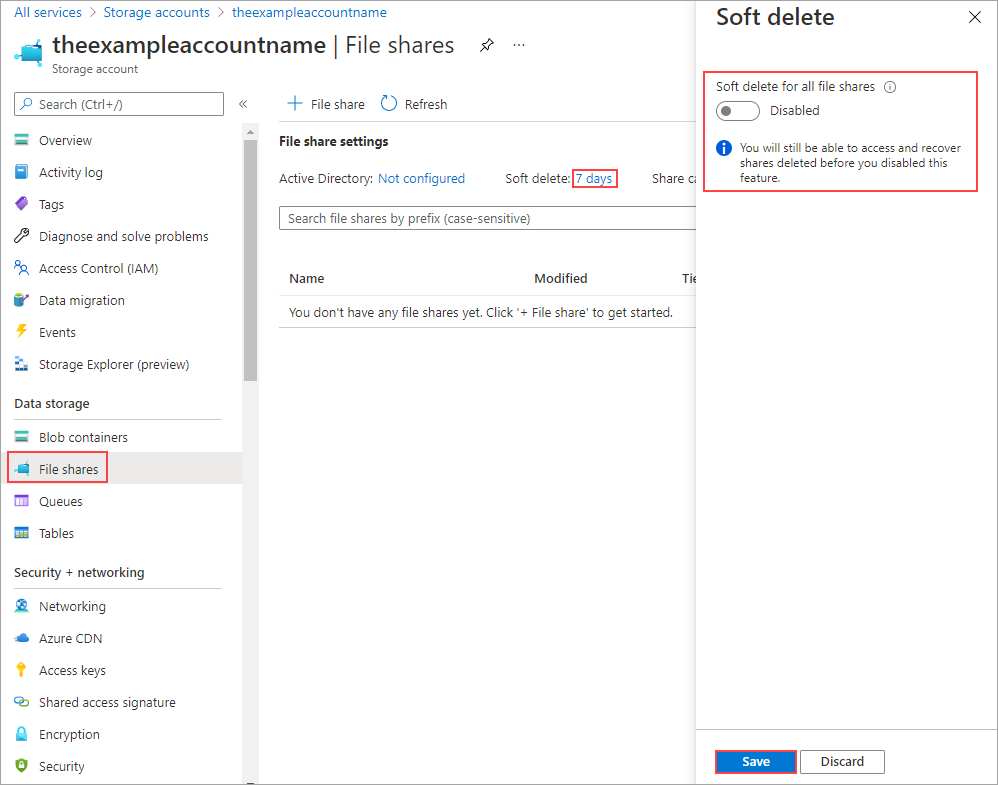Open the 7 days soft delete link
This screenshot has height=785, width=998.
click(594, 179)
